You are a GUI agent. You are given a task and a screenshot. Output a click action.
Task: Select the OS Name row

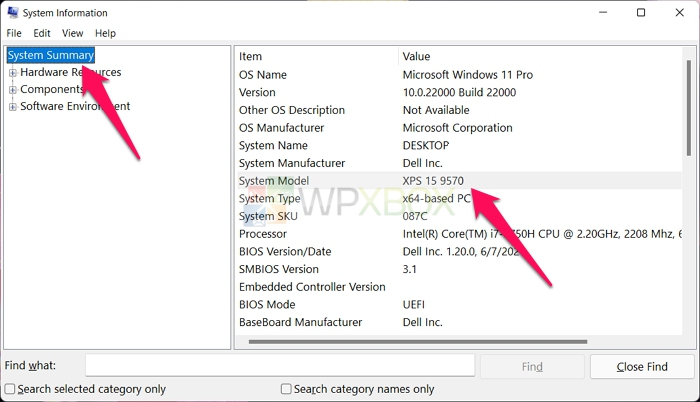[x=459, y=75]
